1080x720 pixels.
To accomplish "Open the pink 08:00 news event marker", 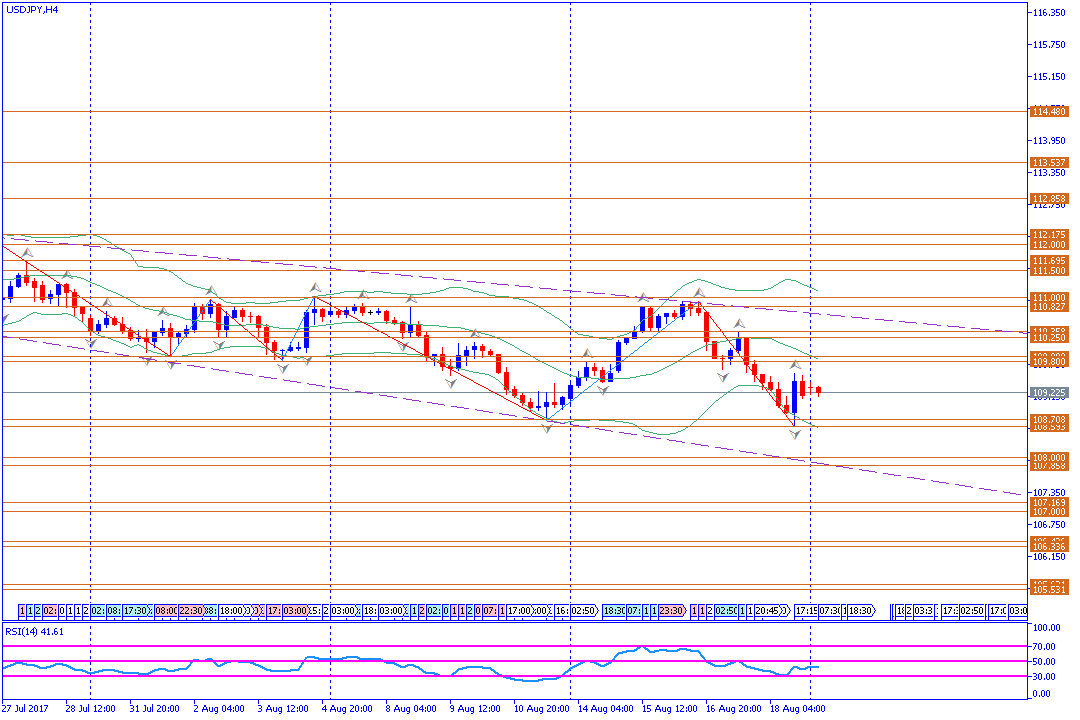I will coord(166,610).
